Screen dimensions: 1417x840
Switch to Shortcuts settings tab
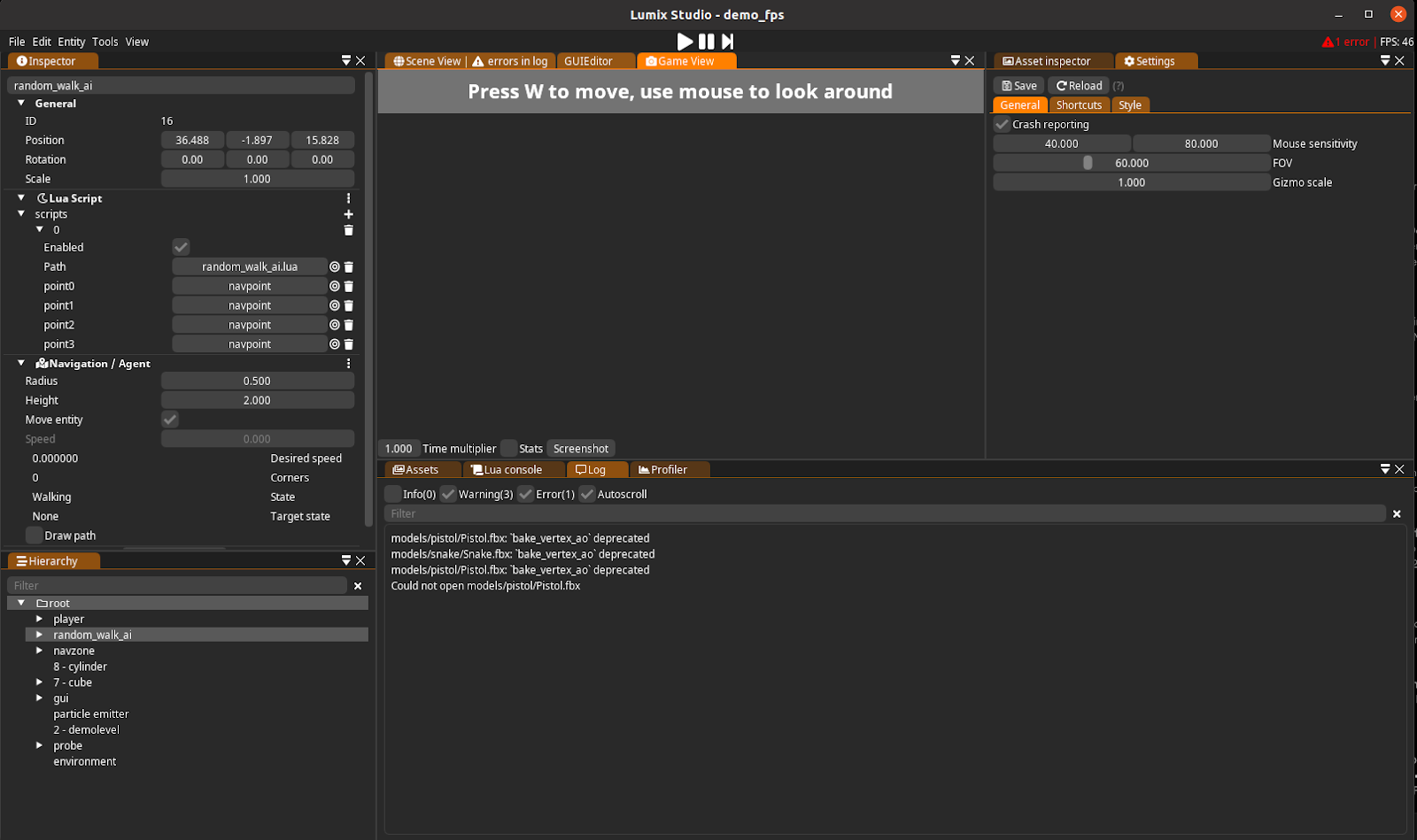tap(1079, 104)
